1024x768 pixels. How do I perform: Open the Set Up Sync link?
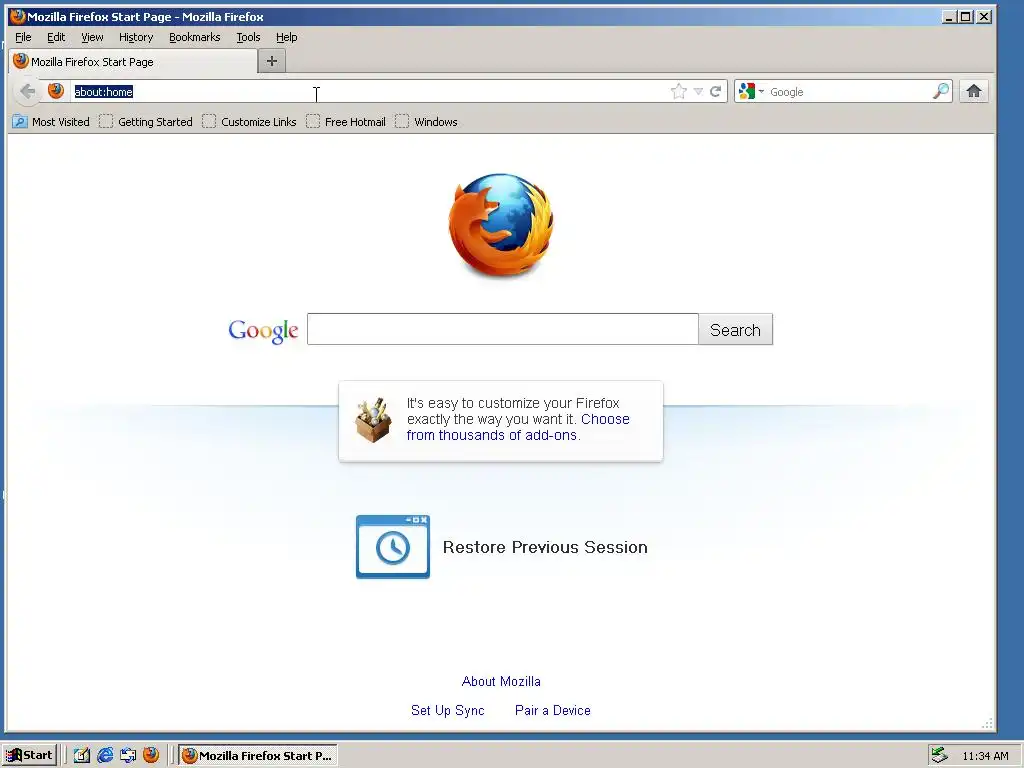pos(447,710)
